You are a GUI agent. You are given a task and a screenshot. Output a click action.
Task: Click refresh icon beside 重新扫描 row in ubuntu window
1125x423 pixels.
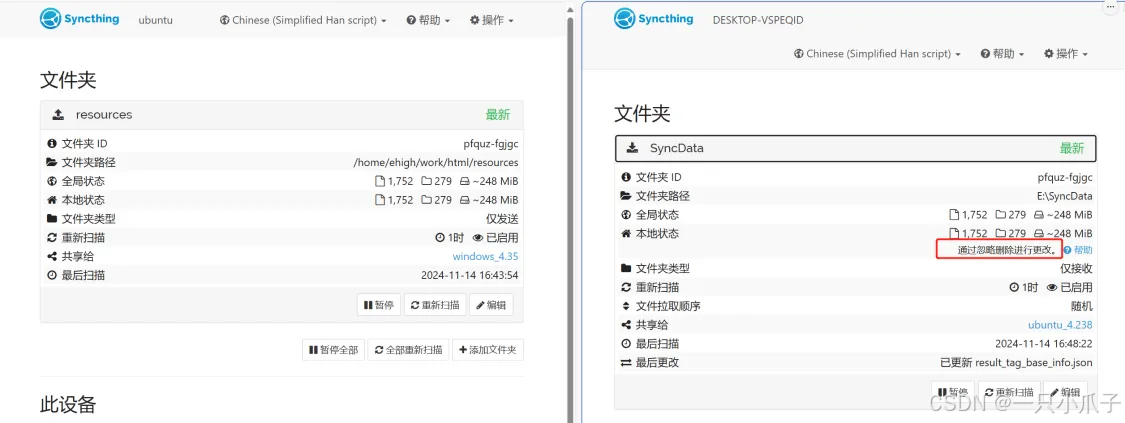pos(52,238)
